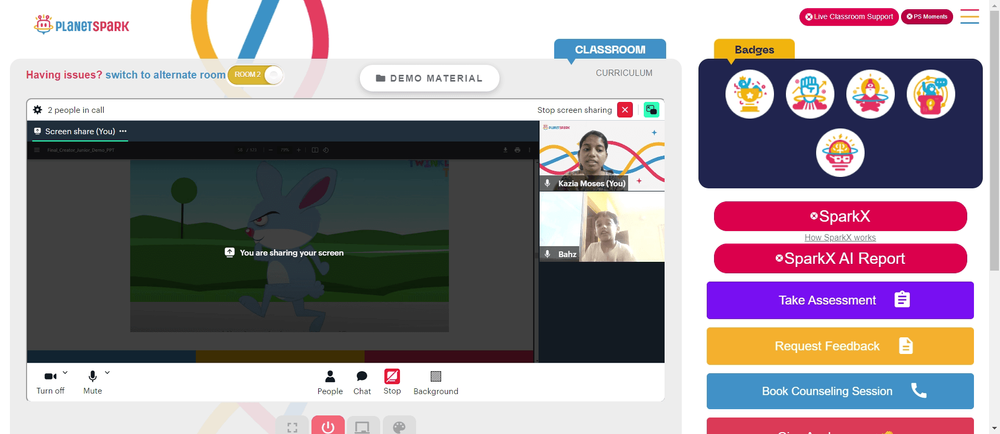1000x434 pixels.
Task: Open the color palette icon button
Action: point(399,426)
